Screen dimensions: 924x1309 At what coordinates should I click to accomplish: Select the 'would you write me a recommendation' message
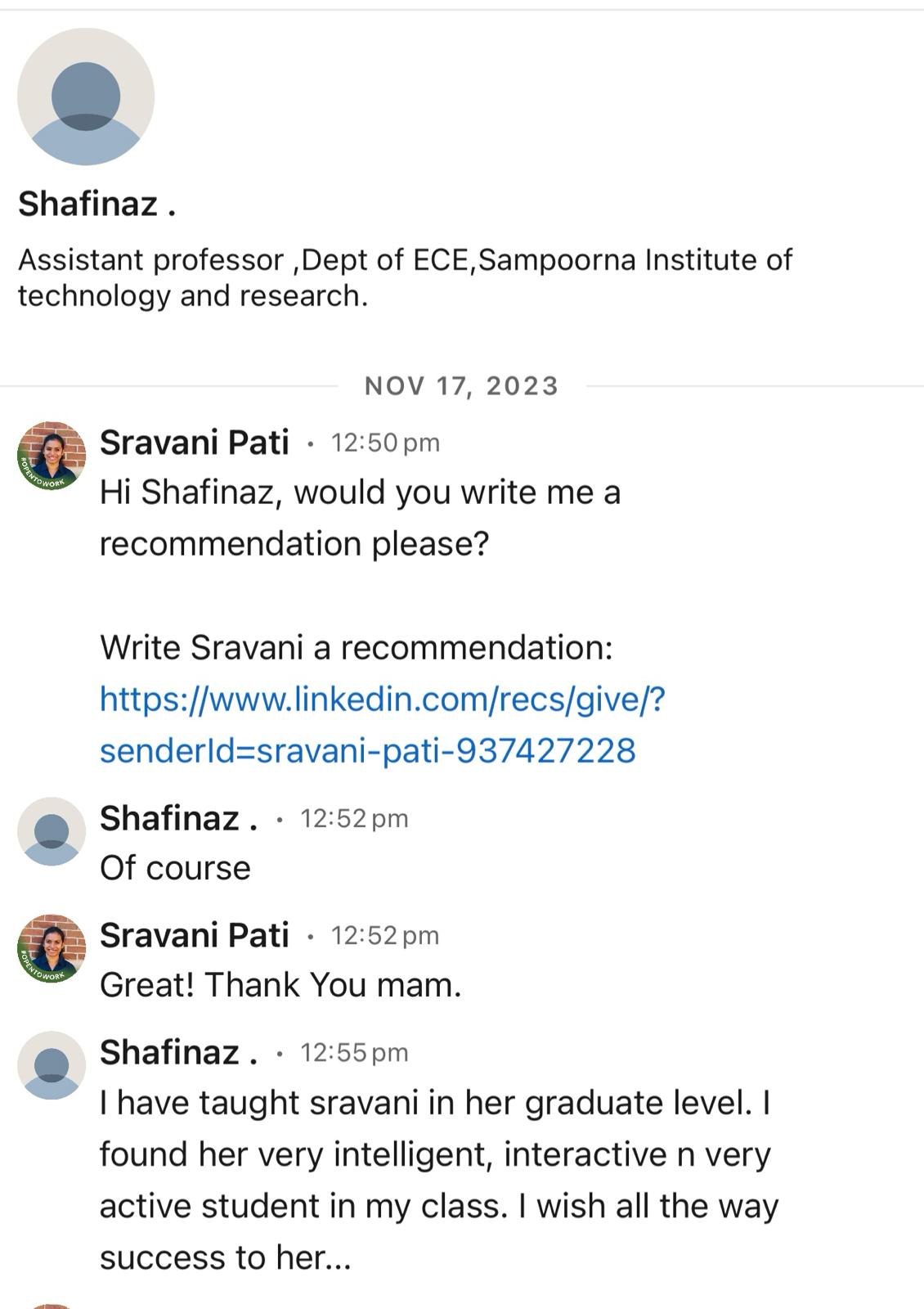click(360, 518)
